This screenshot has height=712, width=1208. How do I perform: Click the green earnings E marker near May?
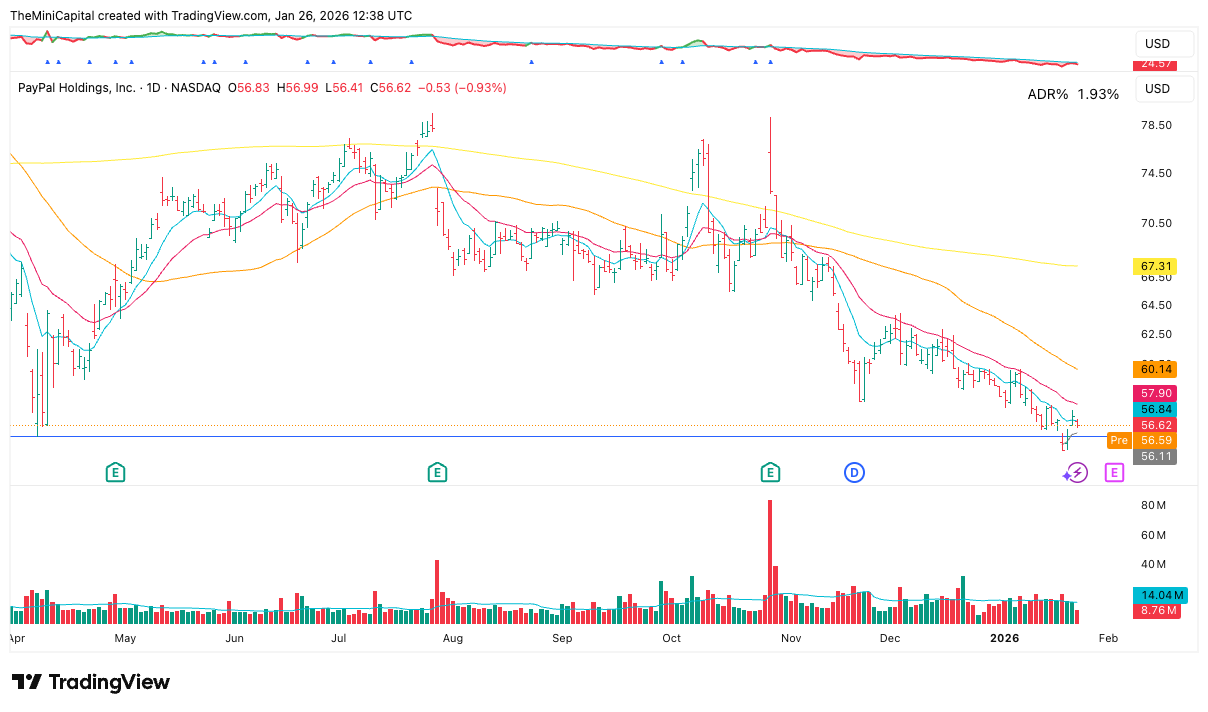pyautogui.click(x=116, y=472)
